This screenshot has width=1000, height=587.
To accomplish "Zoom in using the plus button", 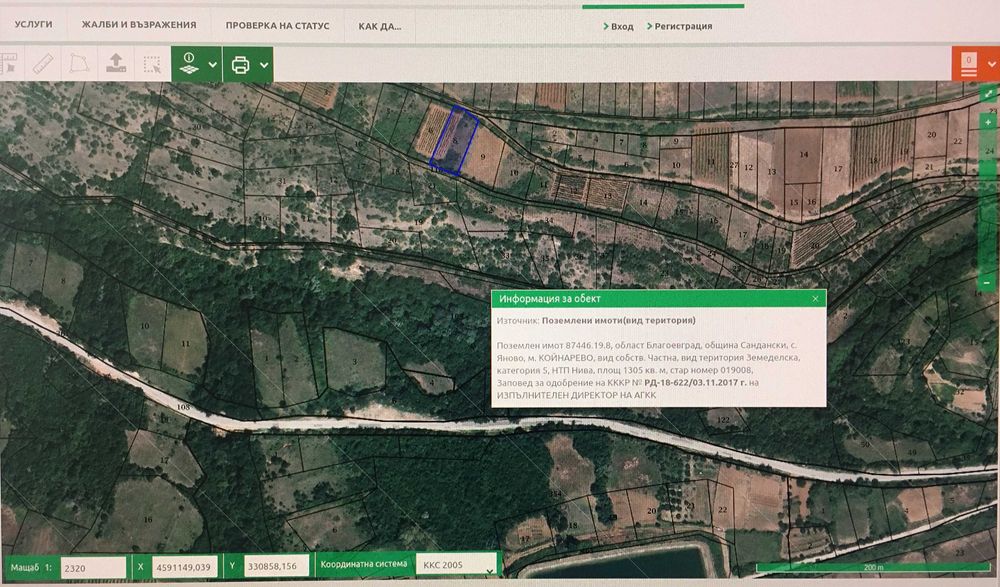I will (988, 120).
